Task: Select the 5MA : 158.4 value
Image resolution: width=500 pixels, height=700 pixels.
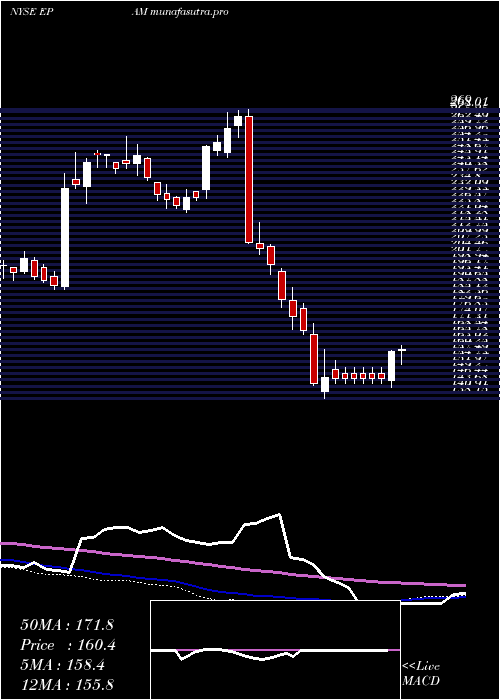Action: click(62, 665)
